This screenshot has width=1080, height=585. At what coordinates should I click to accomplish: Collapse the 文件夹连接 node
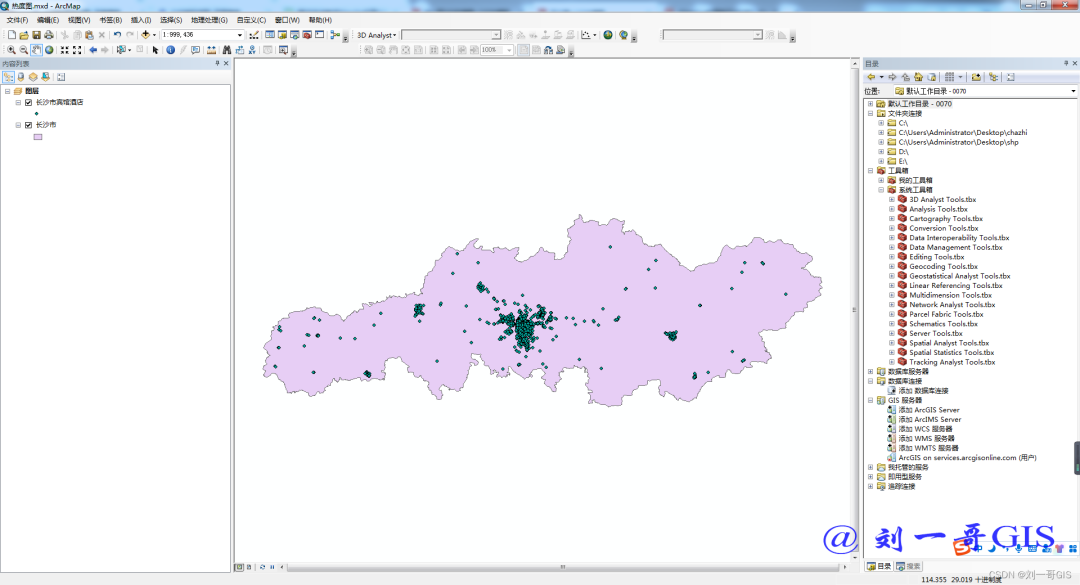[871, 114]
